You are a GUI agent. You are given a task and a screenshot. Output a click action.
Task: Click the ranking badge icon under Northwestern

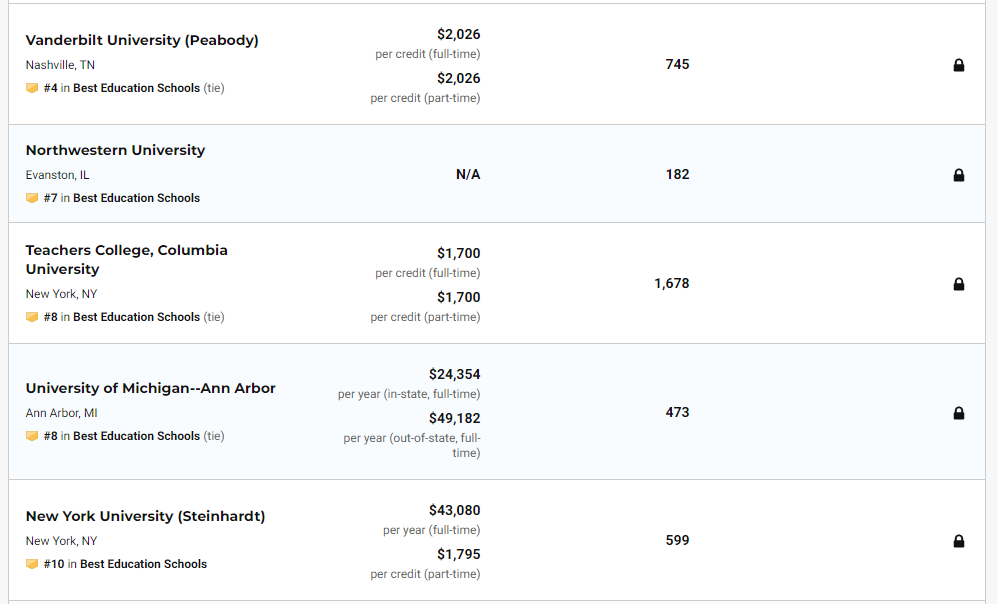click(x=32, y=198)
